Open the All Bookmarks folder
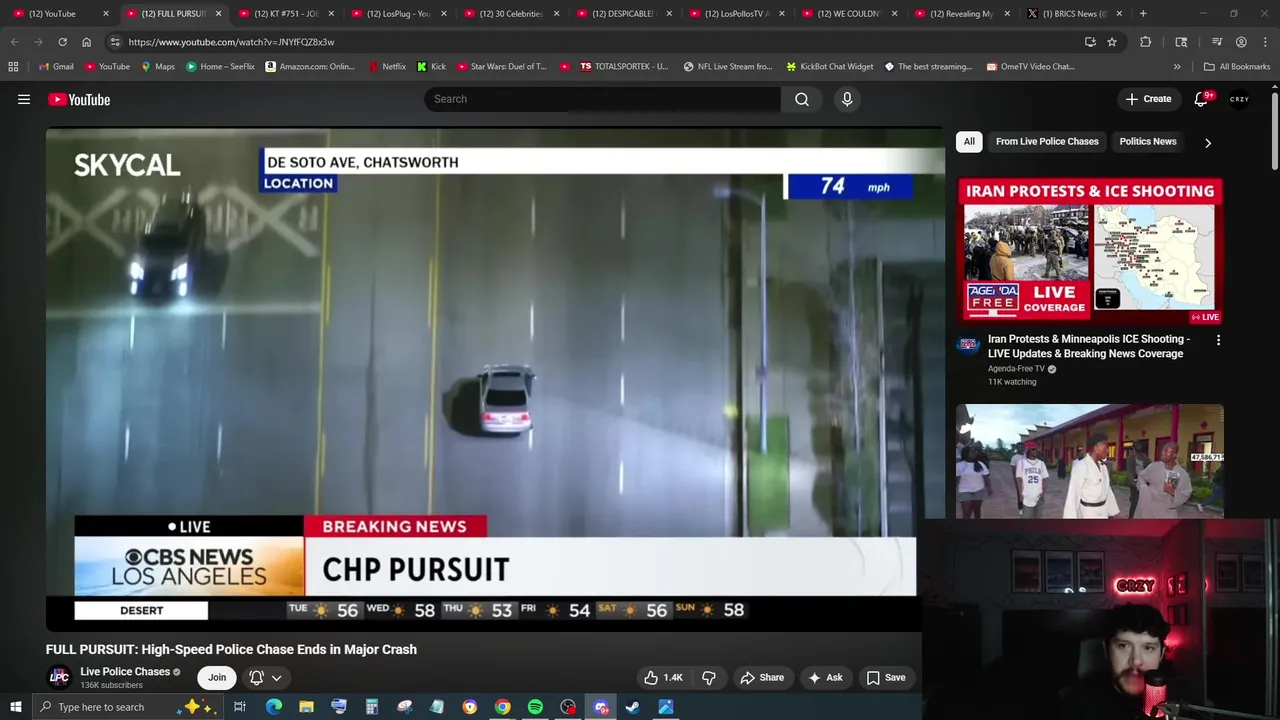 point(1237,66)
